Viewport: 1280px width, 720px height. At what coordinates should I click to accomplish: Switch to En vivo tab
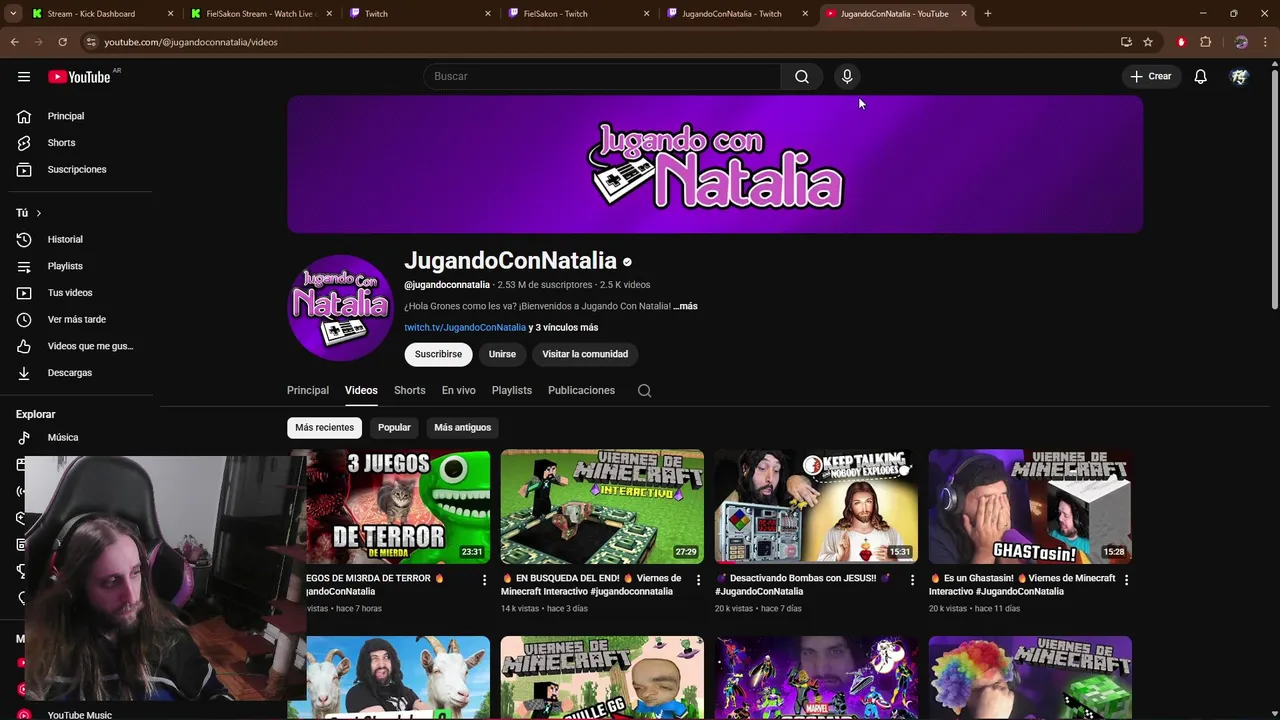459,390
